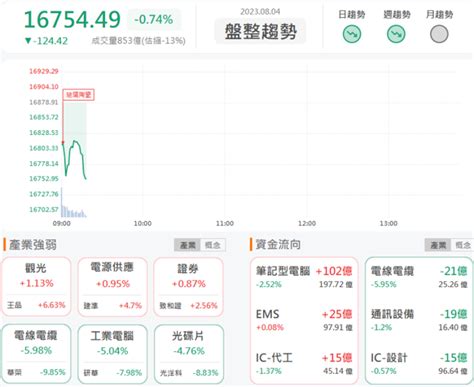Click the red chart annotation label marker
The image size is (474, 387).
[79, 95]
